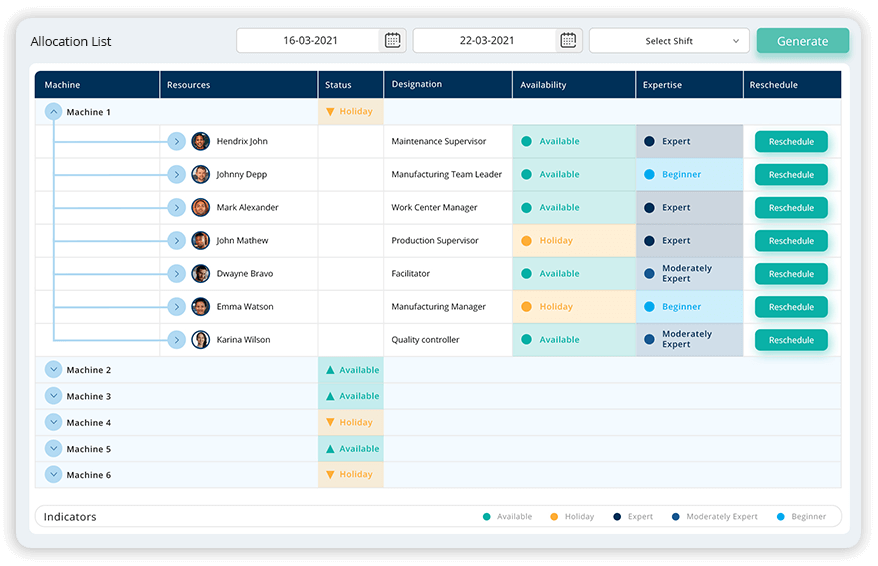Open the start date calendar icon
This screenshot has height=566, width=878.
point(393,41)
